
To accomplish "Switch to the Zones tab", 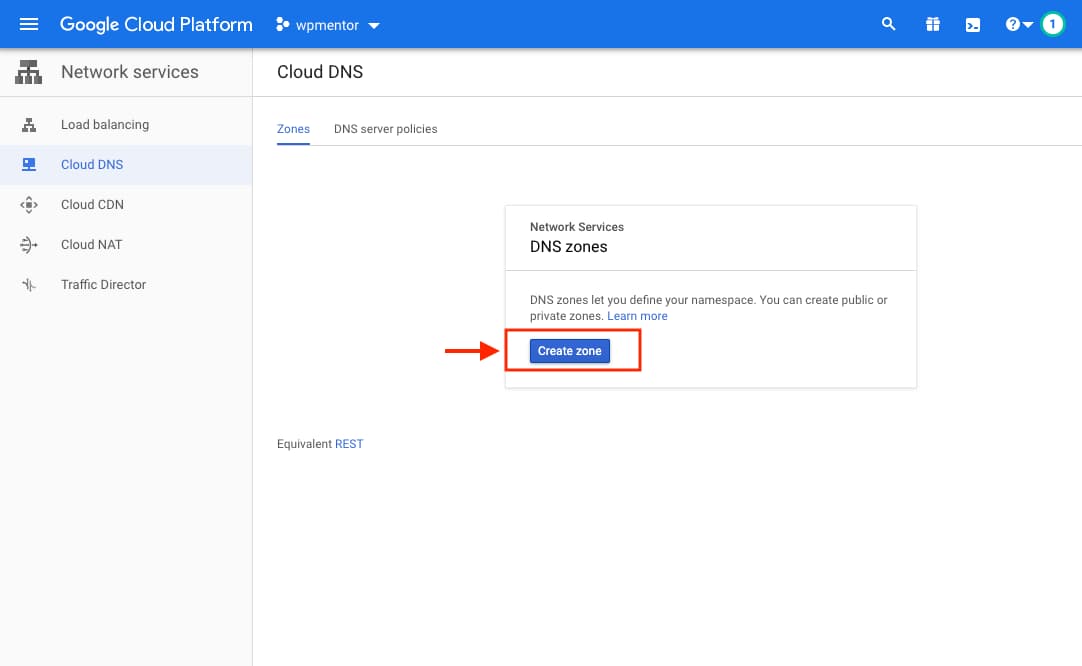I will (x=293, y=129).
